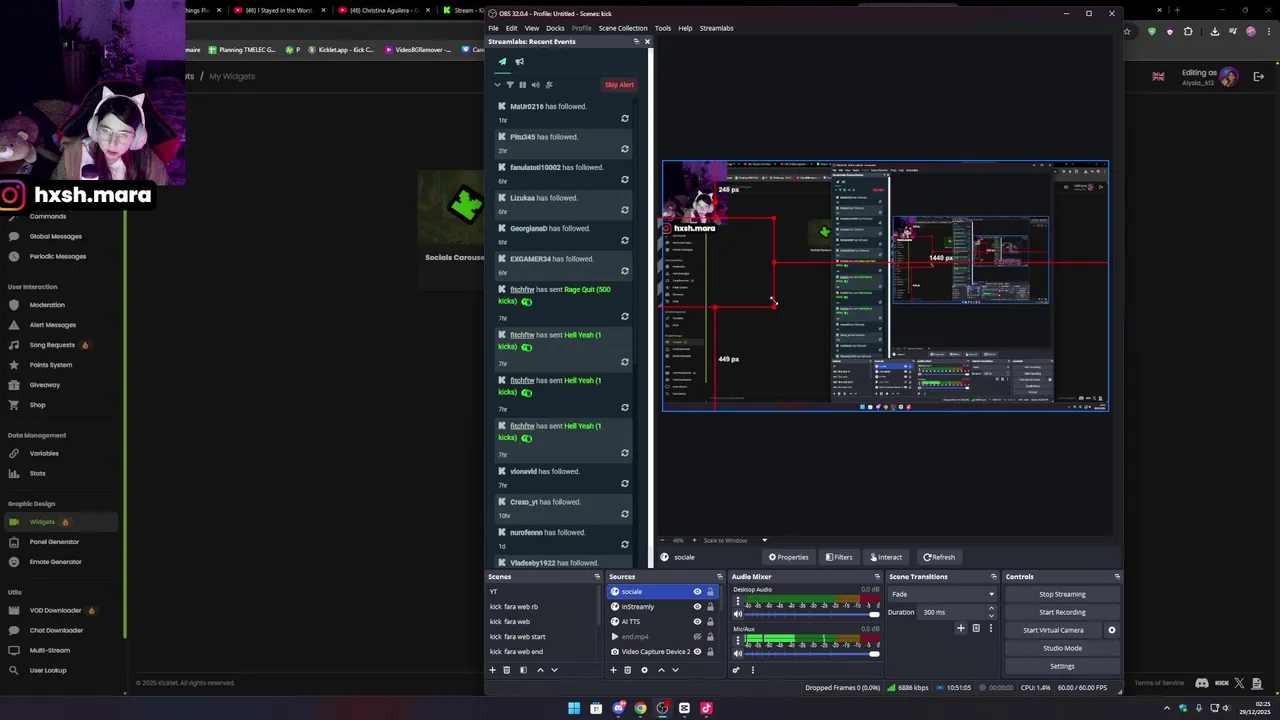Open source properties gear in Sources toolbar
Image resolution: width=1280 pixels, height=720 pixels.
[644, 670]
